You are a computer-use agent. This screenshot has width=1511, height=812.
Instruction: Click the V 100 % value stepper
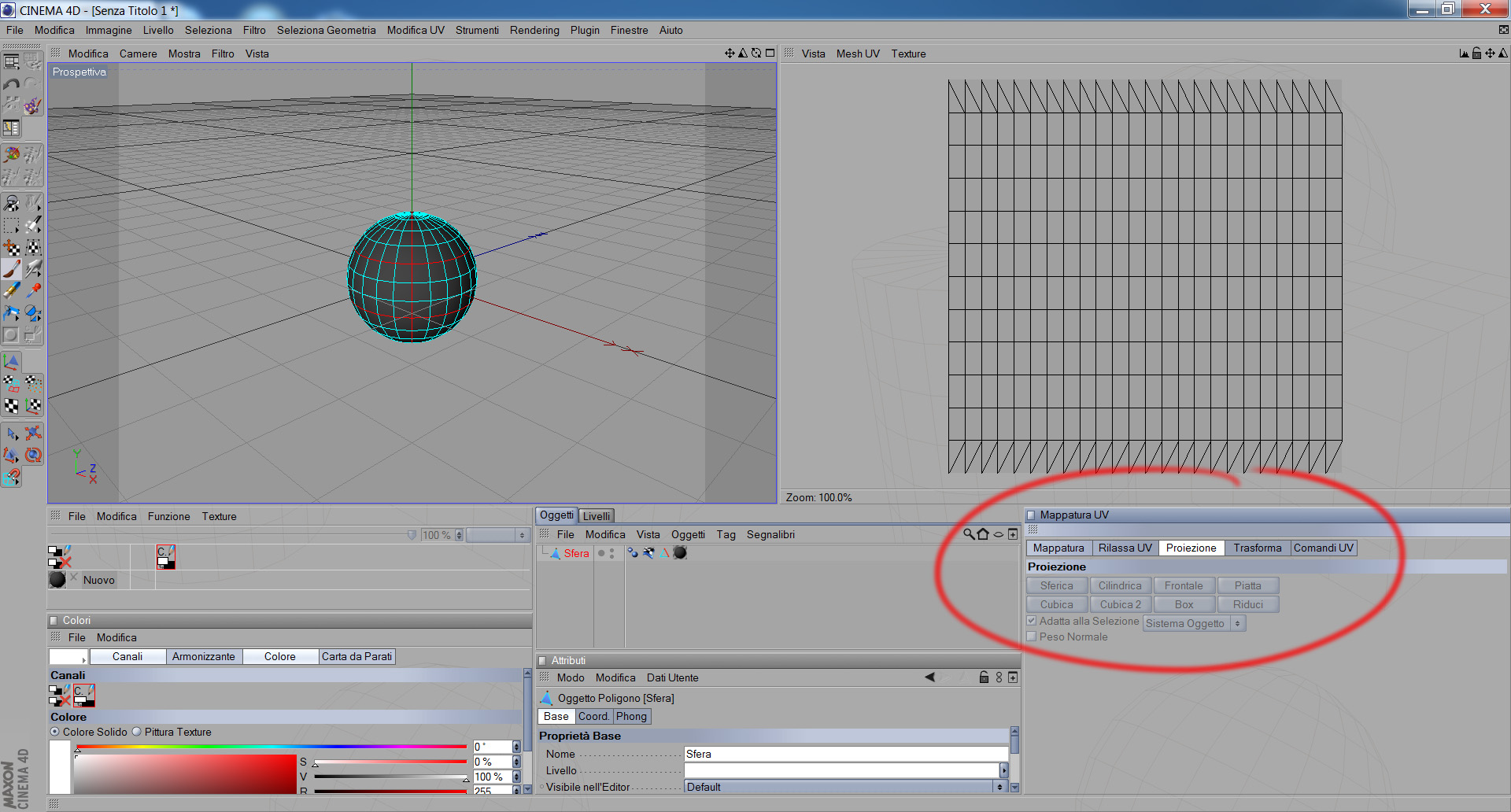pos(516,777)
